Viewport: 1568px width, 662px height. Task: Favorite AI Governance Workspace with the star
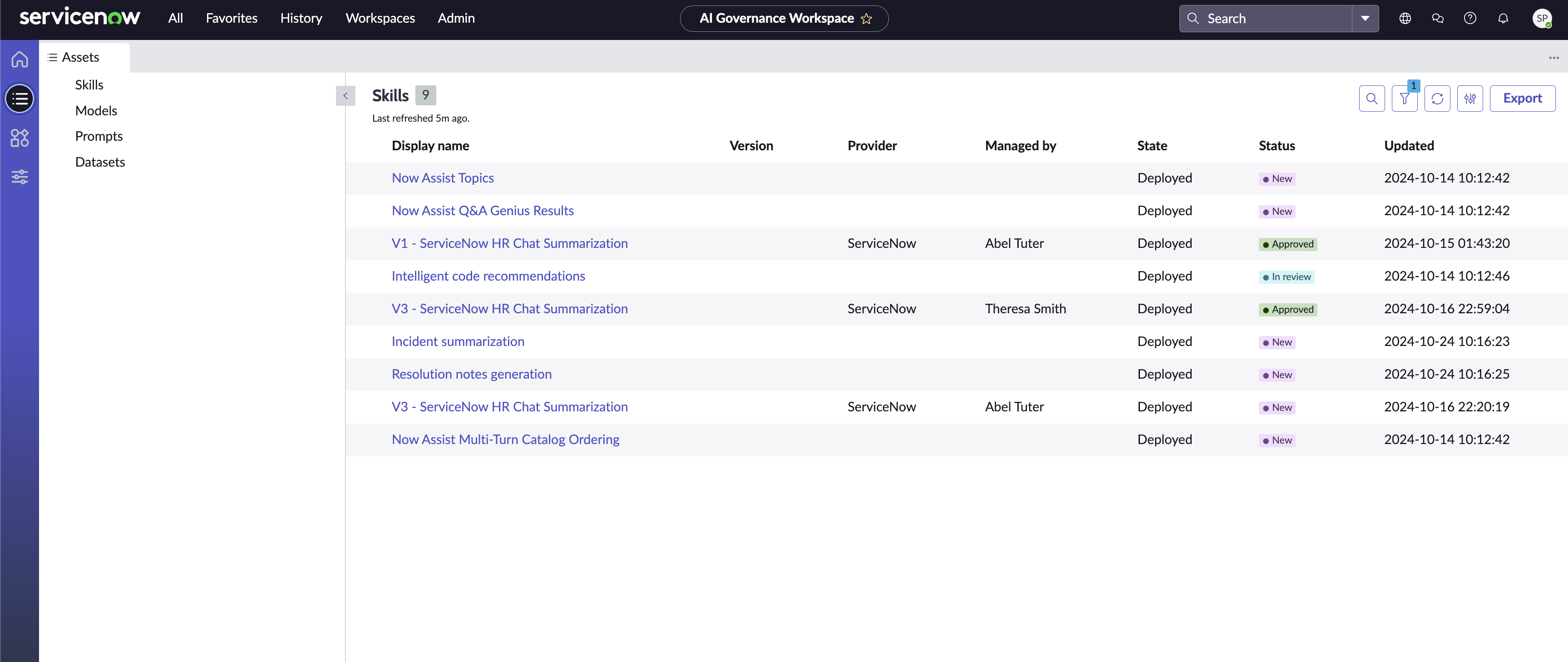coord(866,19)
